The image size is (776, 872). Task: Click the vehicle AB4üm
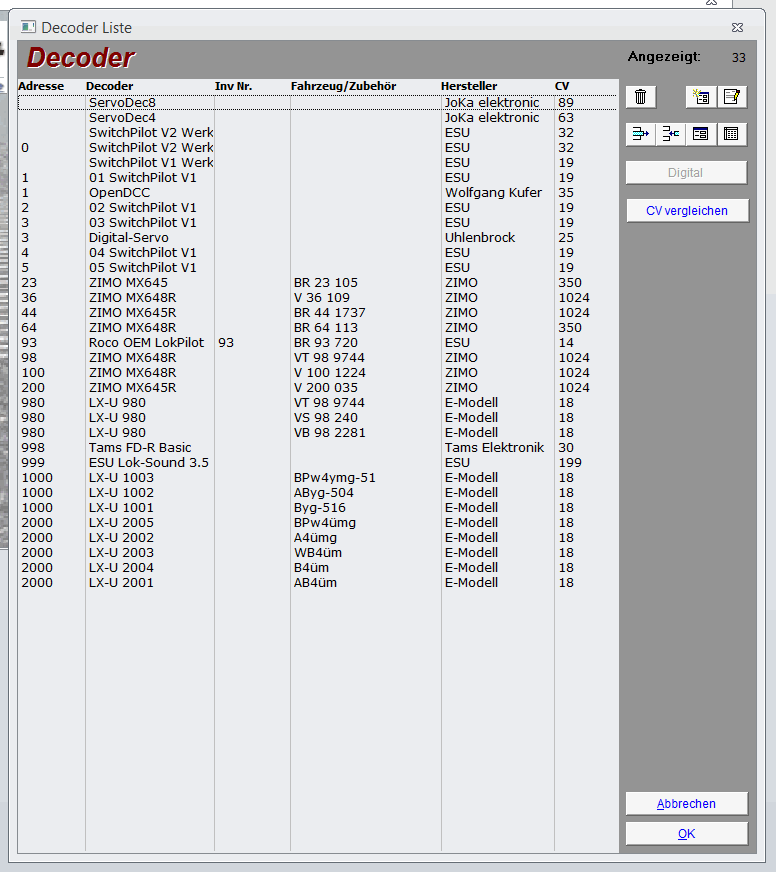click(x=315, y=583)
